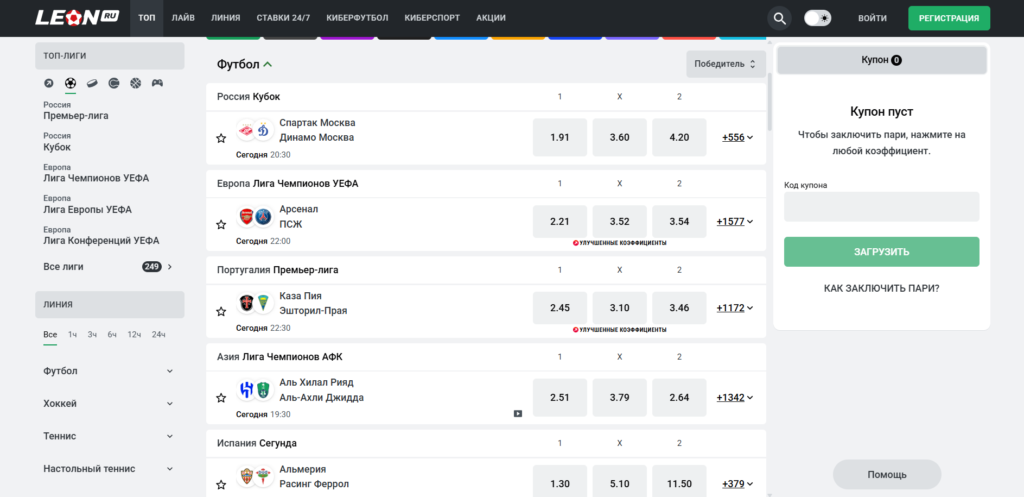The image size is (1024, 497).
Task: Open Все лиги with 249 count
Action: (109, 266)
